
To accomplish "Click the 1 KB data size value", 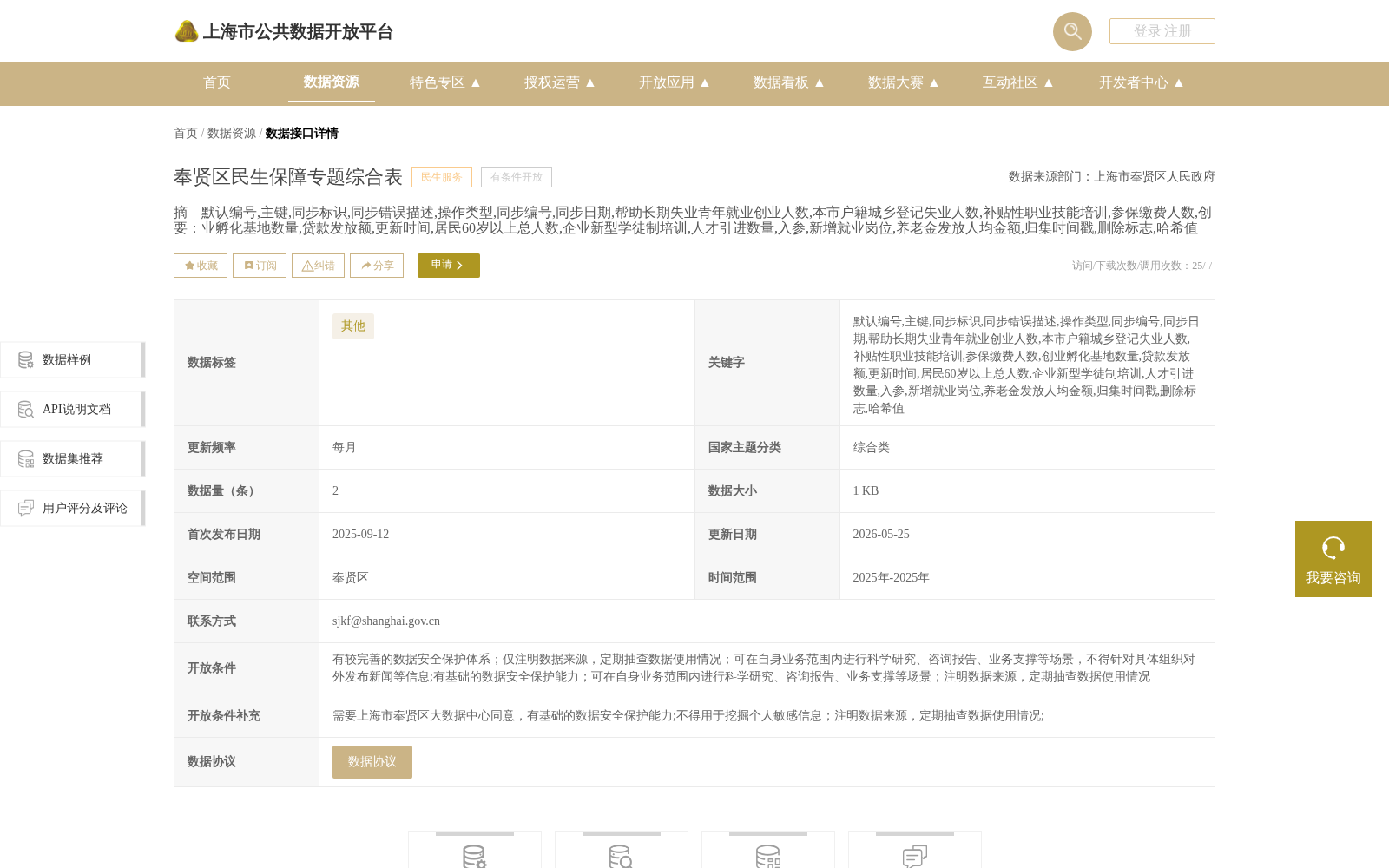I will pyautogui.click(x=866, y=491).
